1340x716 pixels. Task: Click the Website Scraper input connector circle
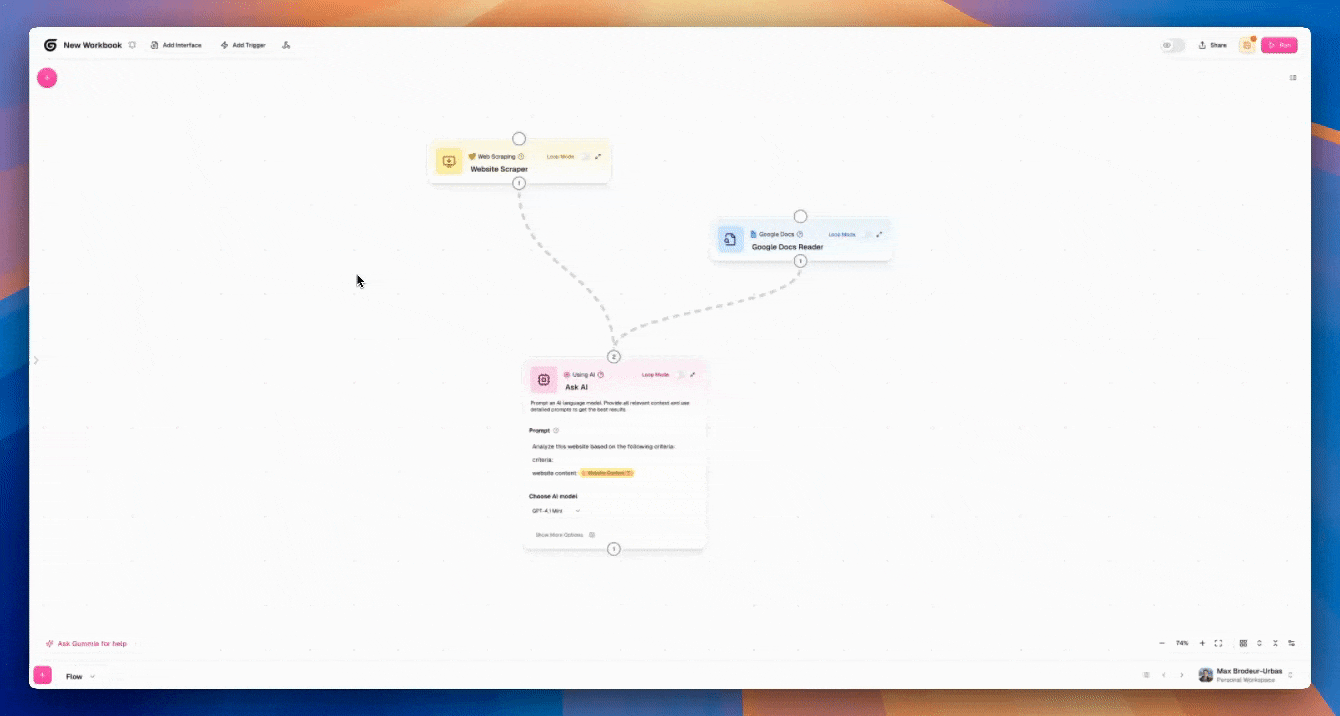pos(519,139)
